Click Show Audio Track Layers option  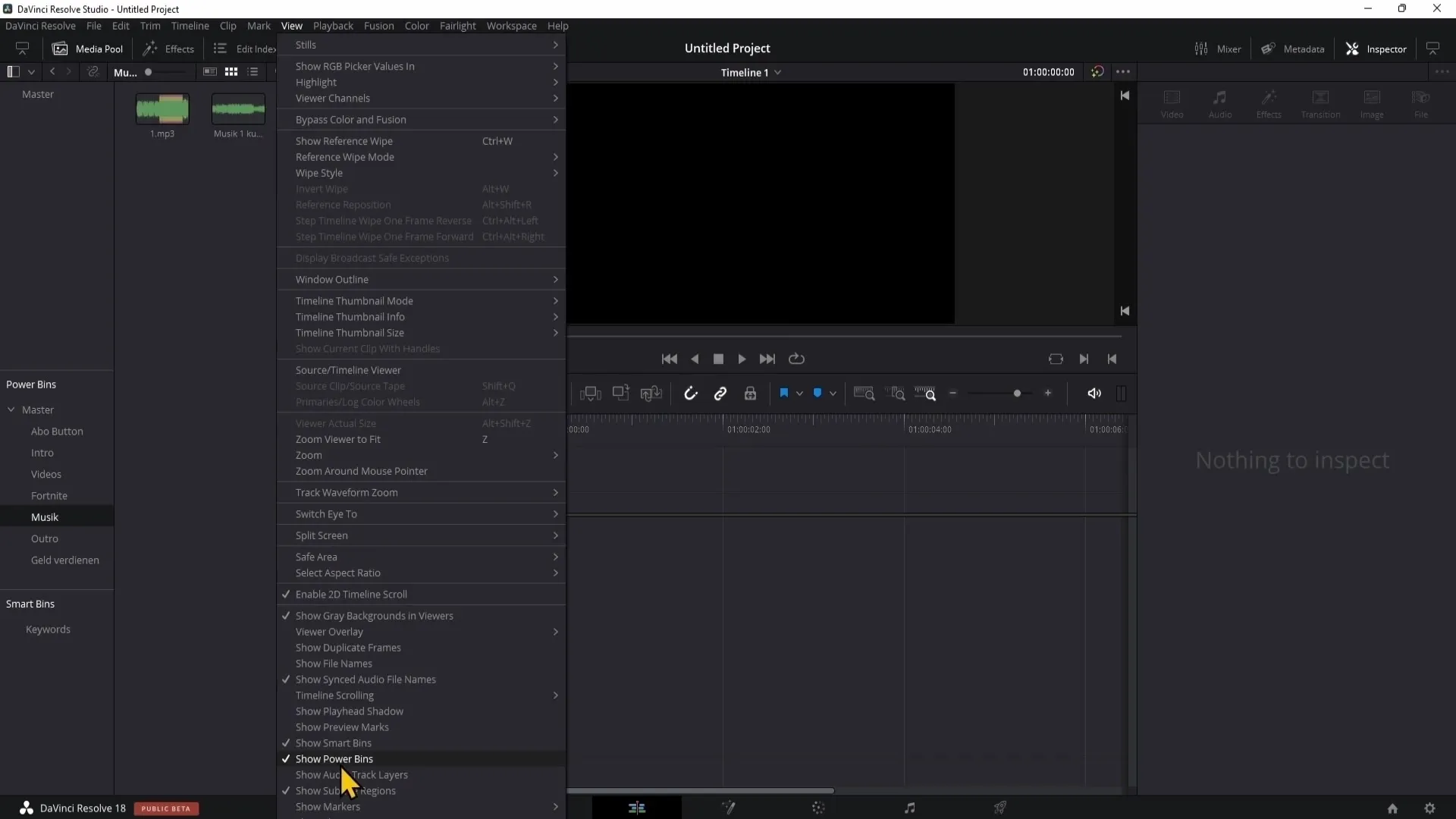[x=351, y=774]
